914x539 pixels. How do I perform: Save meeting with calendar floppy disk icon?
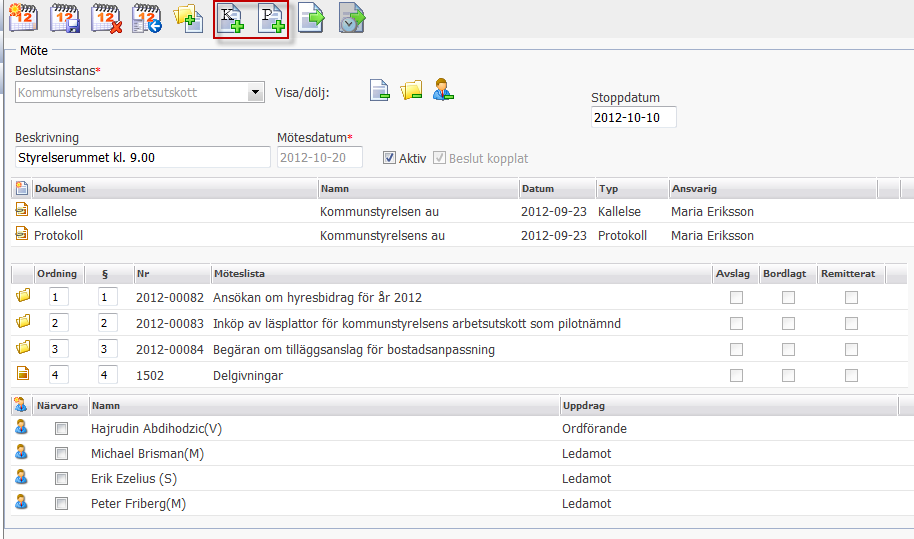[x=65, y=18]
